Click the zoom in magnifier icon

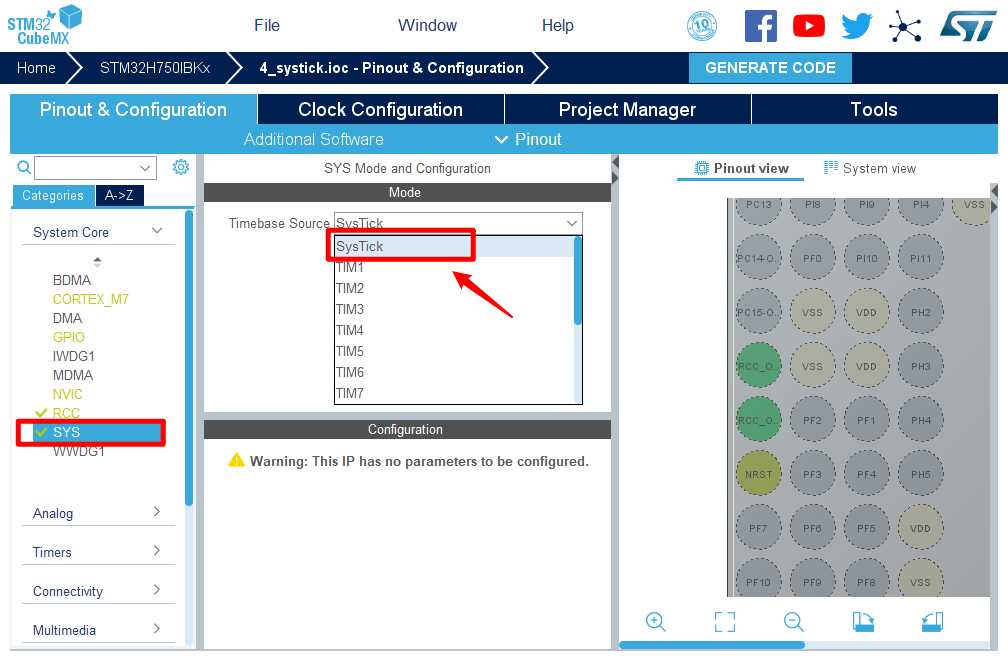[x=656, y=622]
